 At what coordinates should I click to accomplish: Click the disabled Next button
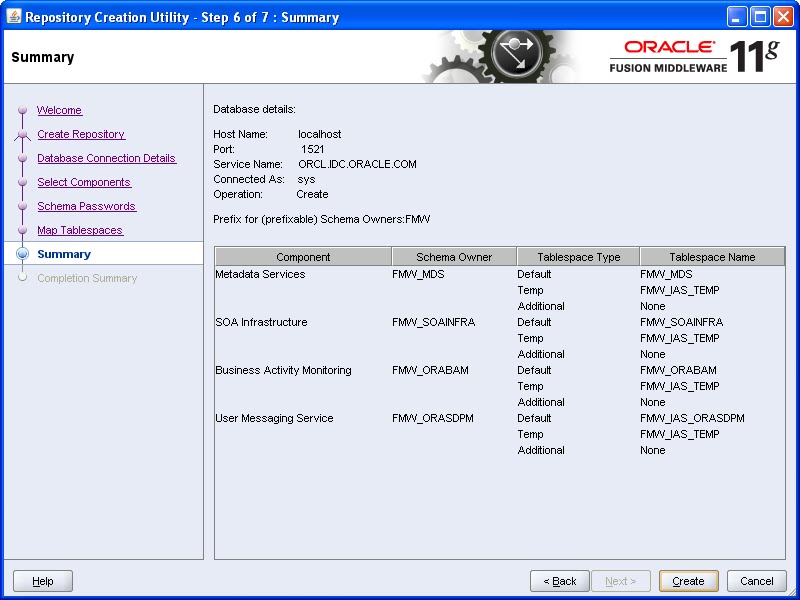point(620,581)
